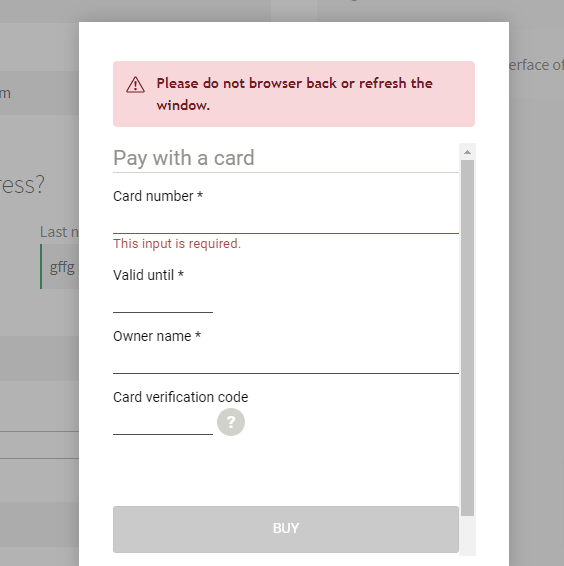
Task: Click the background field containing 'gffg'
Action: [x=60, y=267]
